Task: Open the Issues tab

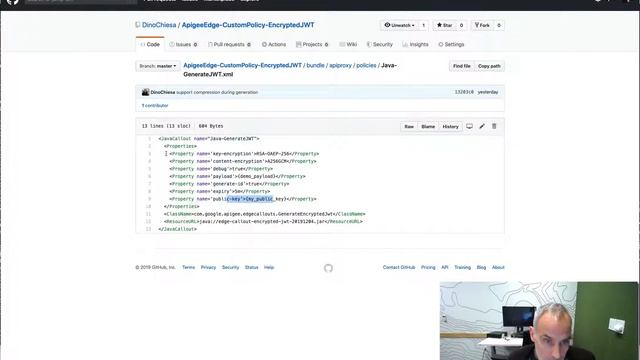Action: (183, 44)
